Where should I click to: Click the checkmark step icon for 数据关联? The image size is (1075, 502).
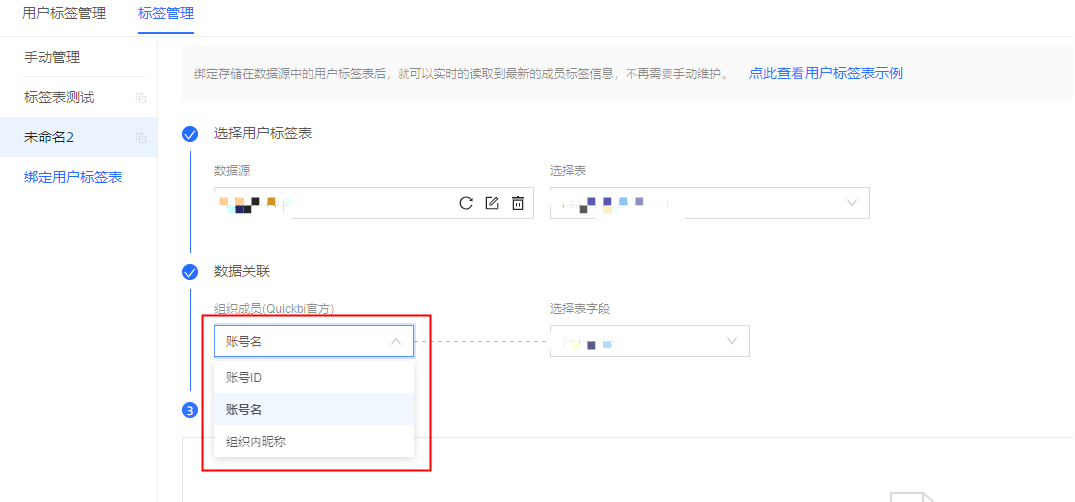pos(190,272)
